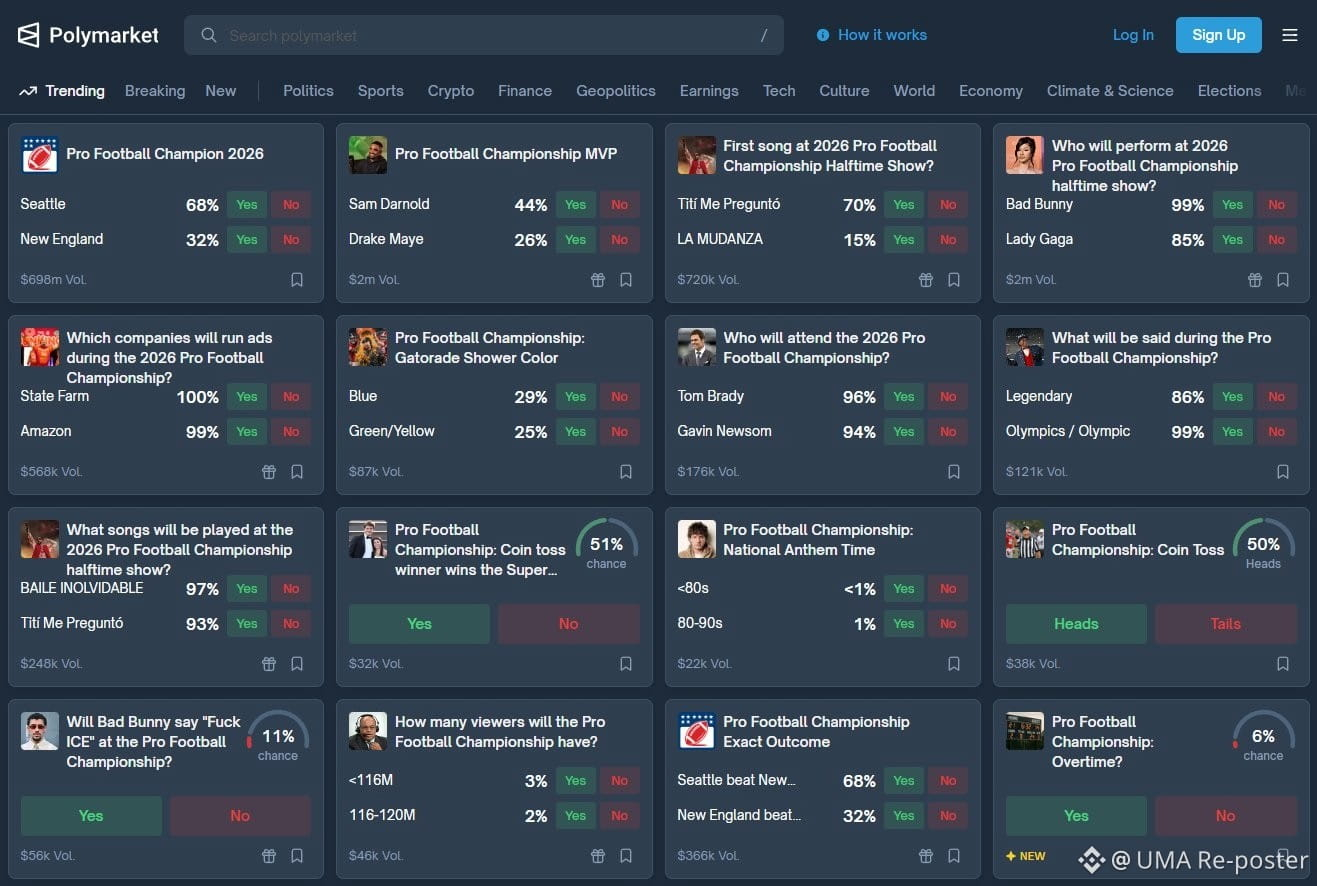The height and width of the screenshot is (886, 1317).
Task: Bookmark the National Anthem Time market
Action: pos(954,664)
